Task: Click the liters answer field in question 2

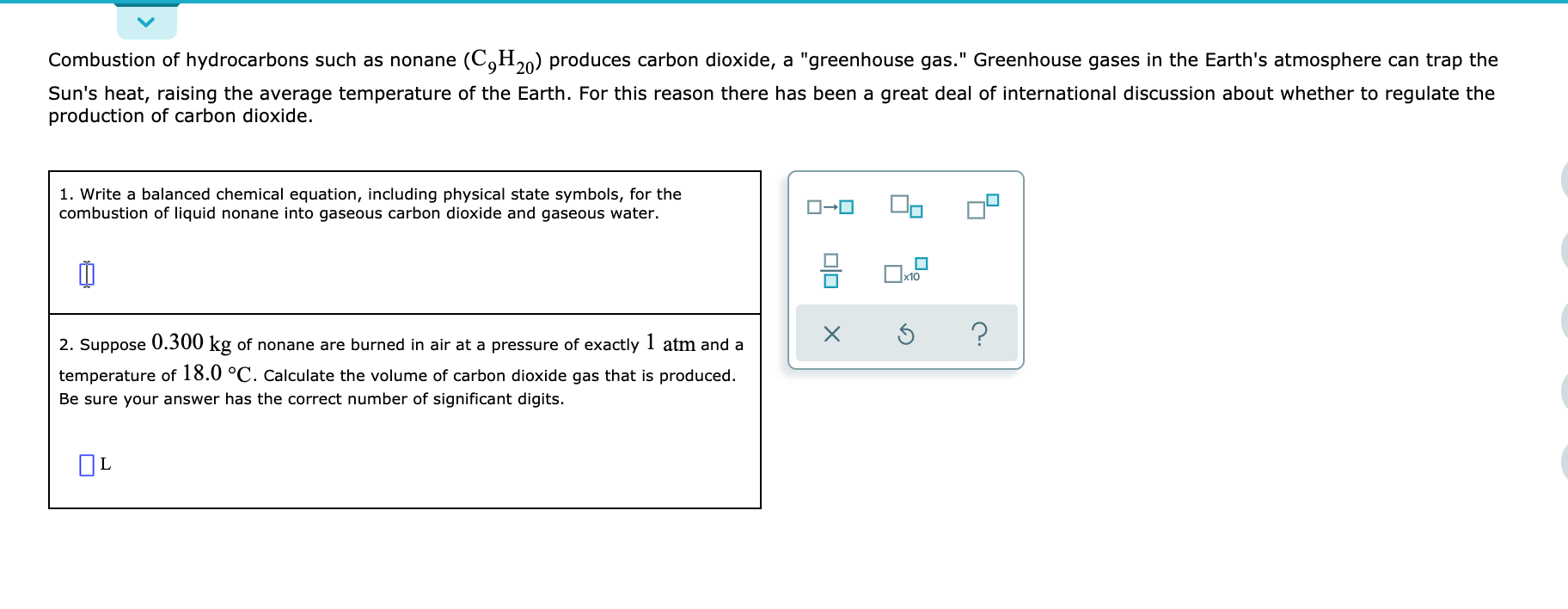Action: click(x=85, y=463)
